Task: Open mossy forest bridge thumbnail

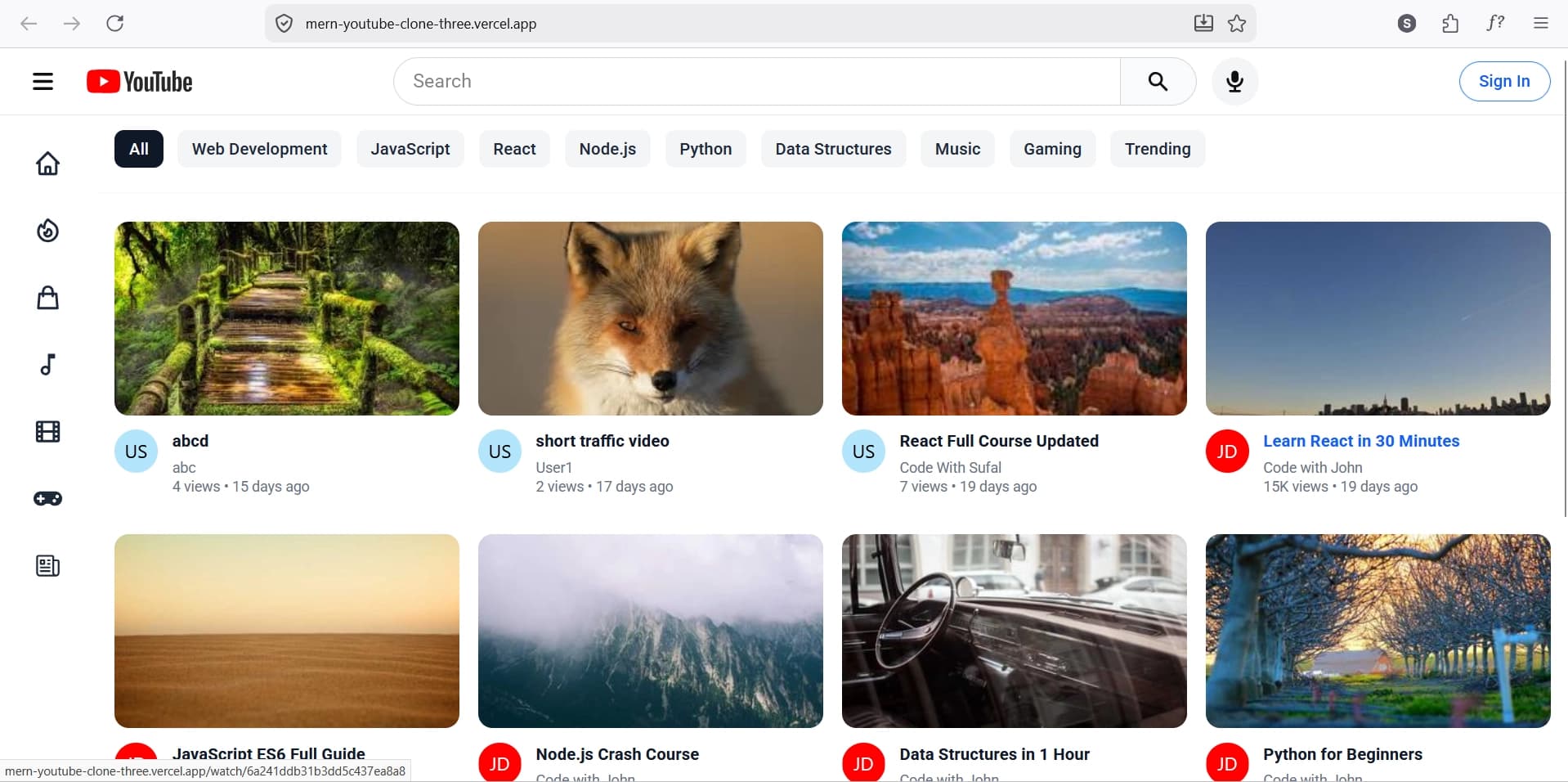Action: tap(287, 318)
